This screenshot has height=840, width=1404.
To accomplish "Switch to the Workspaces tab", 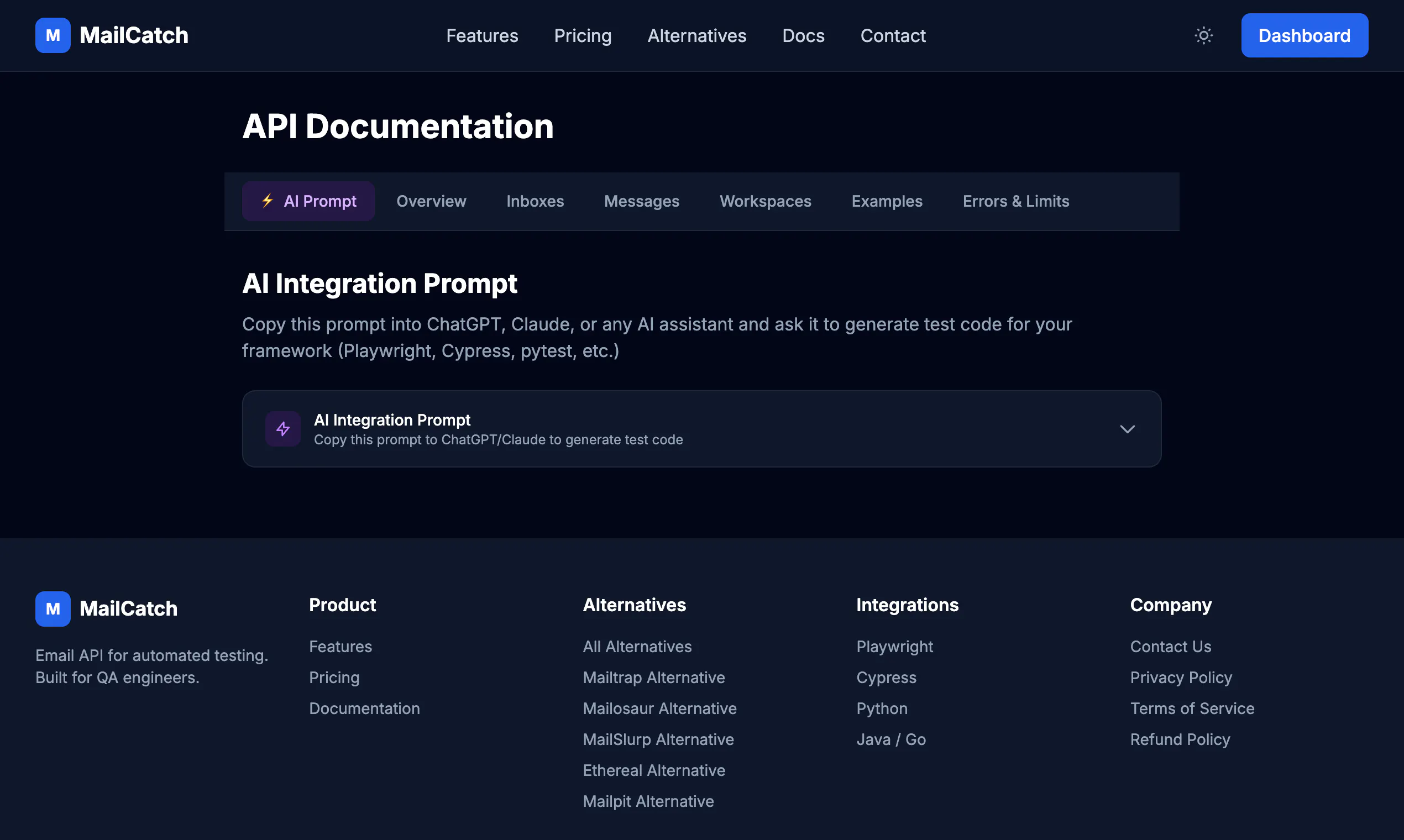I will [x=766, y=201].
